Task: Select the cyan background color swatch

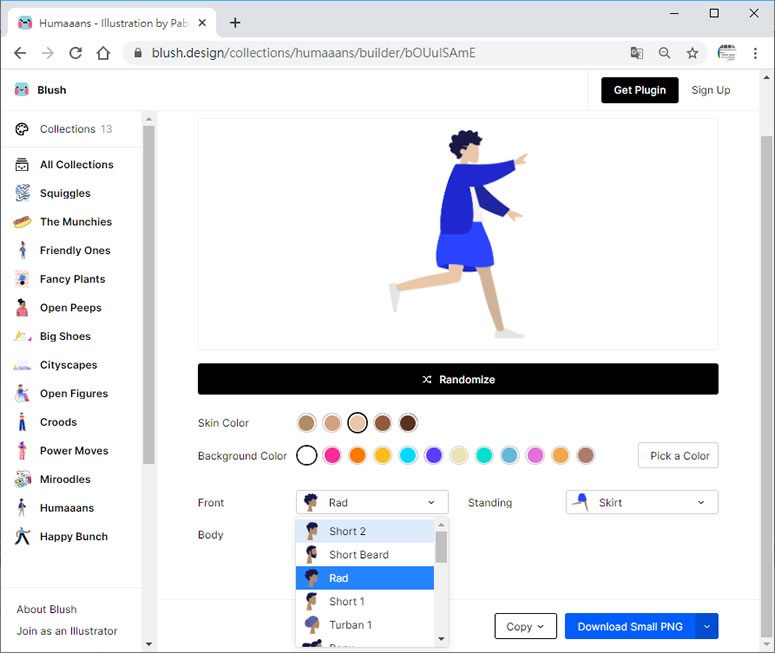Action: (x=408, y=455)
